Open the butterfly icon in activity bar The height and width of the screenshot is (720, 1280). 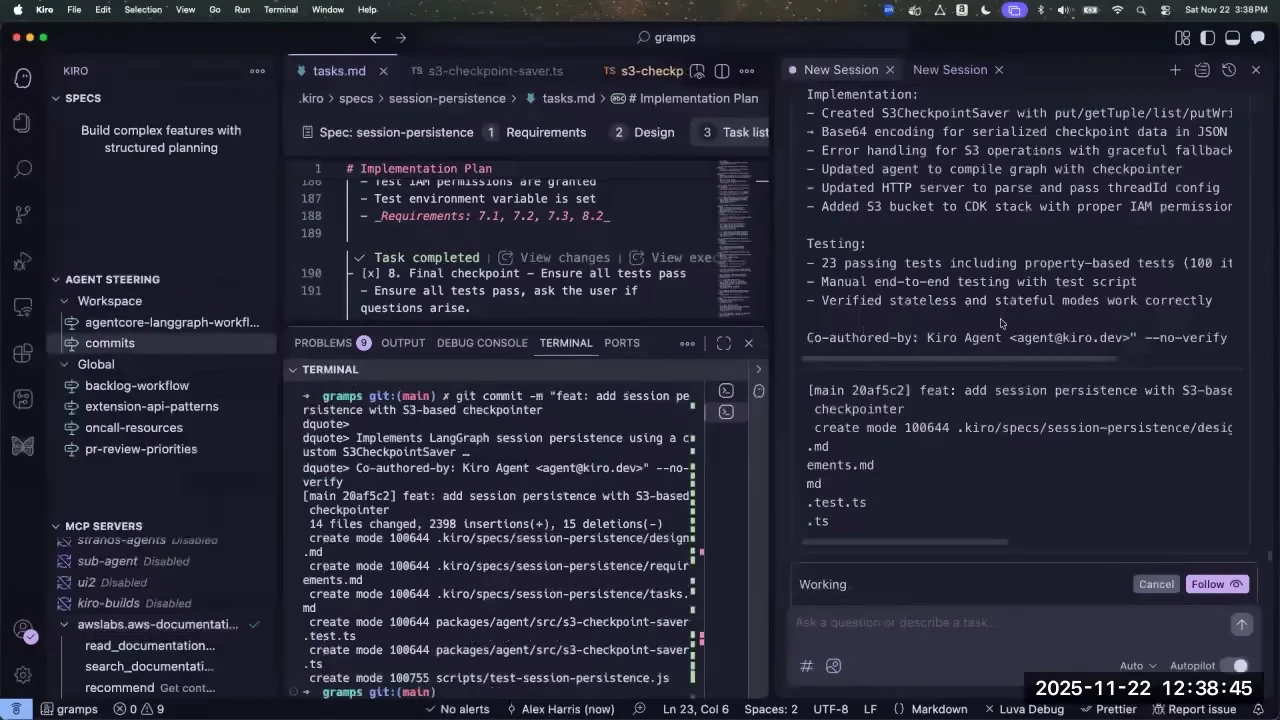click(22, 446)
